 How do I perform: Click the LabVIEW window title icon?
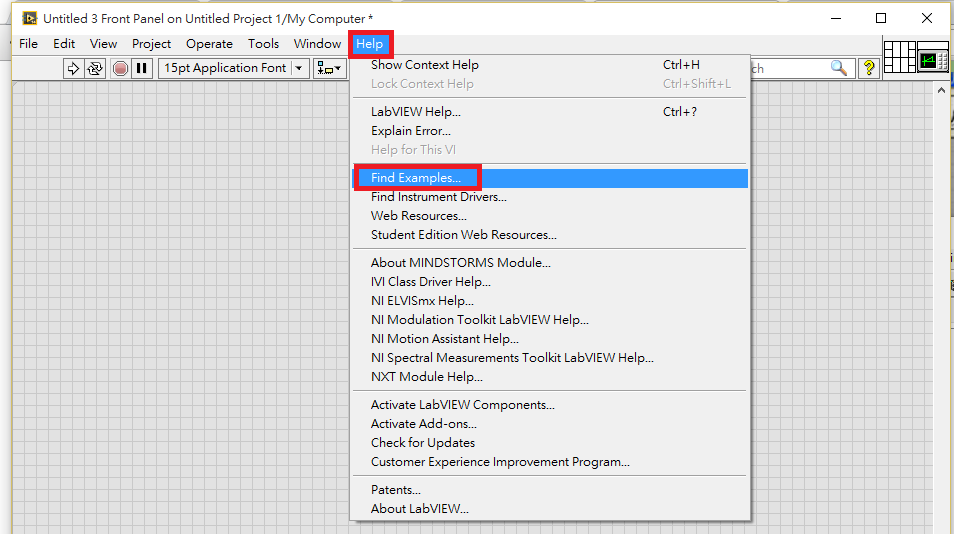click(x=29, y=18)
